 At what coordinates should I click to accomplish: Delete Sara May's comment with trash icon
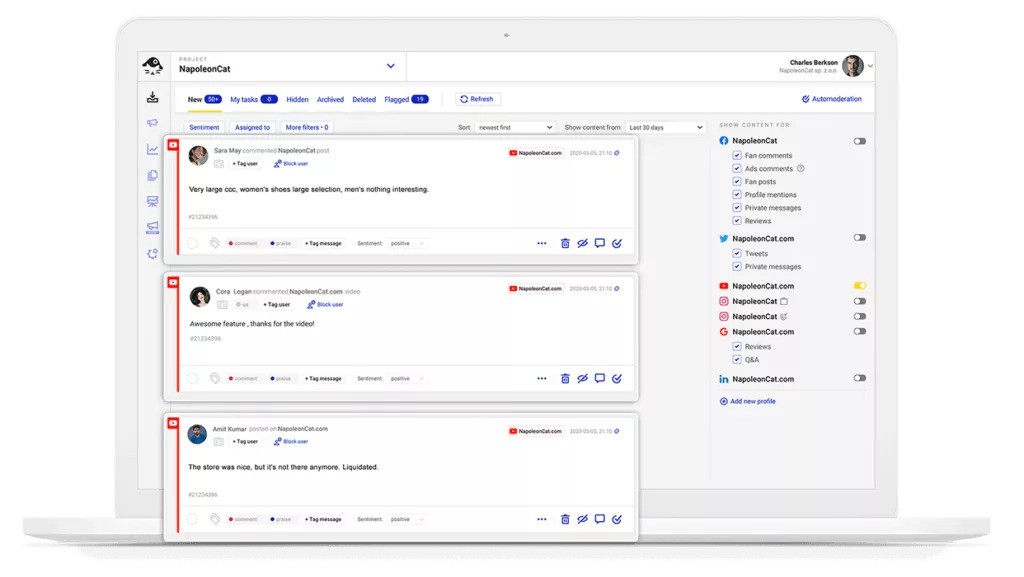[565, 243]
